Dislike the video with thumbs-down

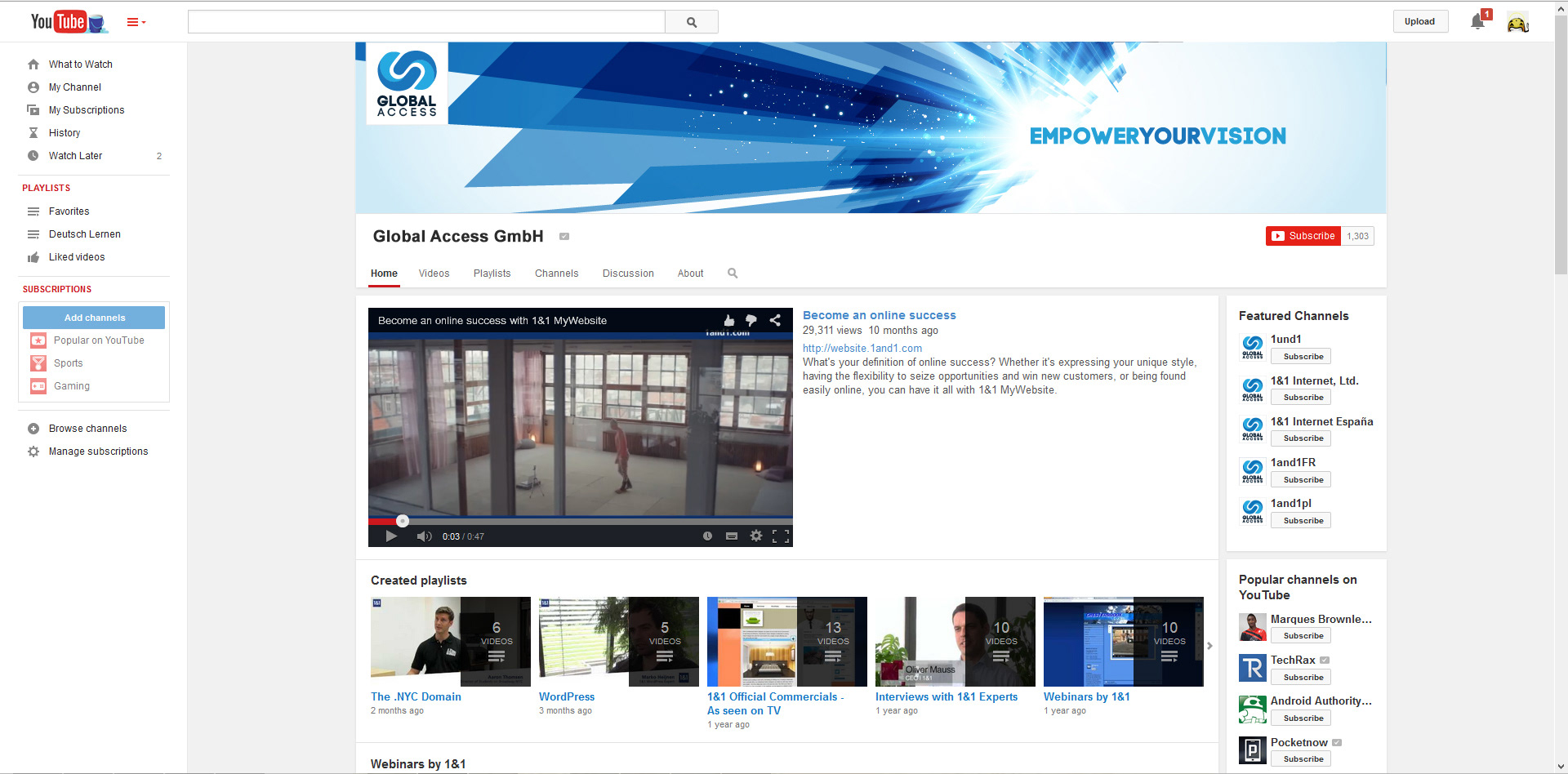pyautogui.click(x=751, y=321)
